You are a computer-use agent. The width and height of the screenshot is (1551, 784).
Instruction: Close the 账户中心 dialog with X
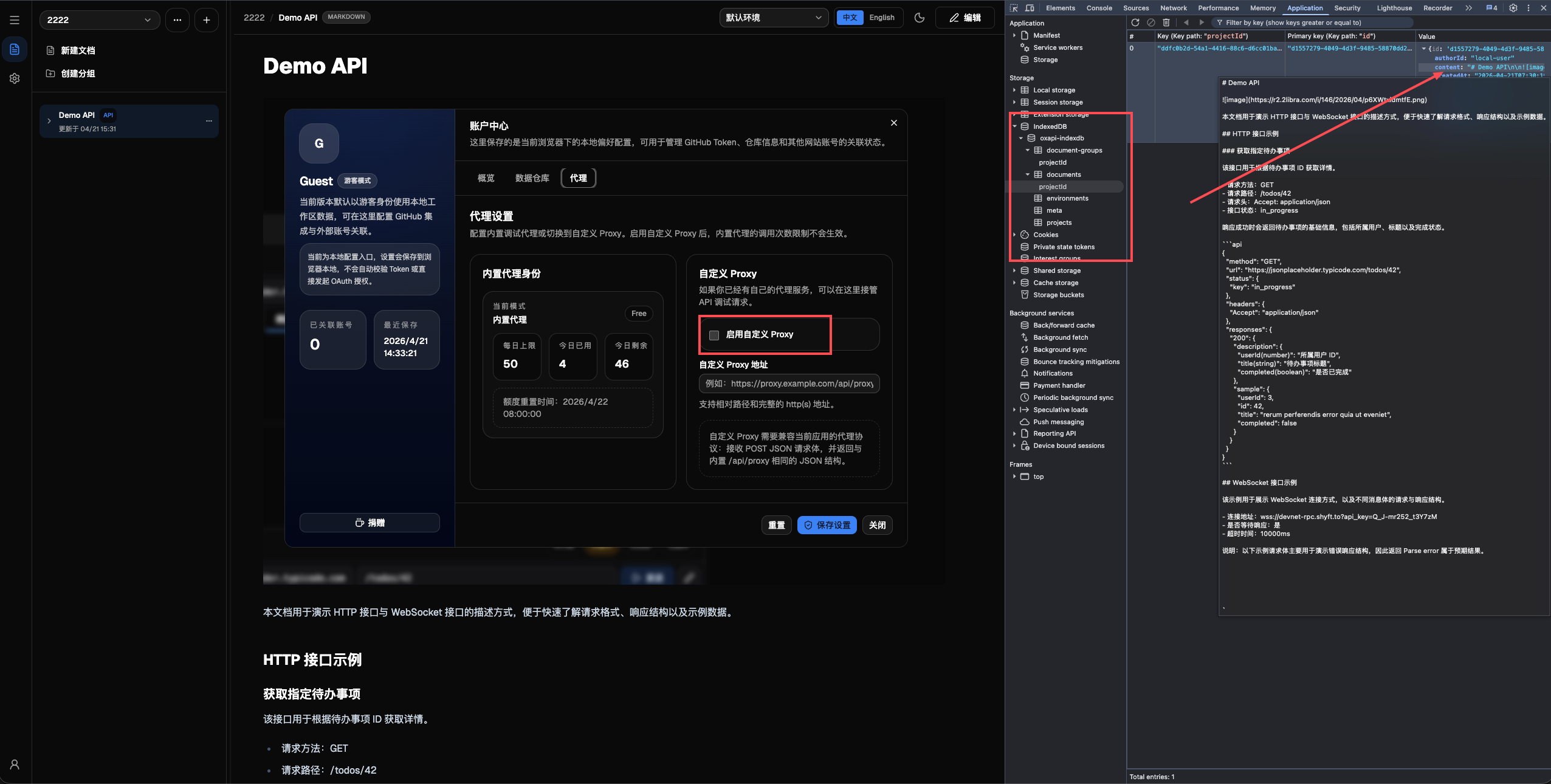tap(894, 123)
